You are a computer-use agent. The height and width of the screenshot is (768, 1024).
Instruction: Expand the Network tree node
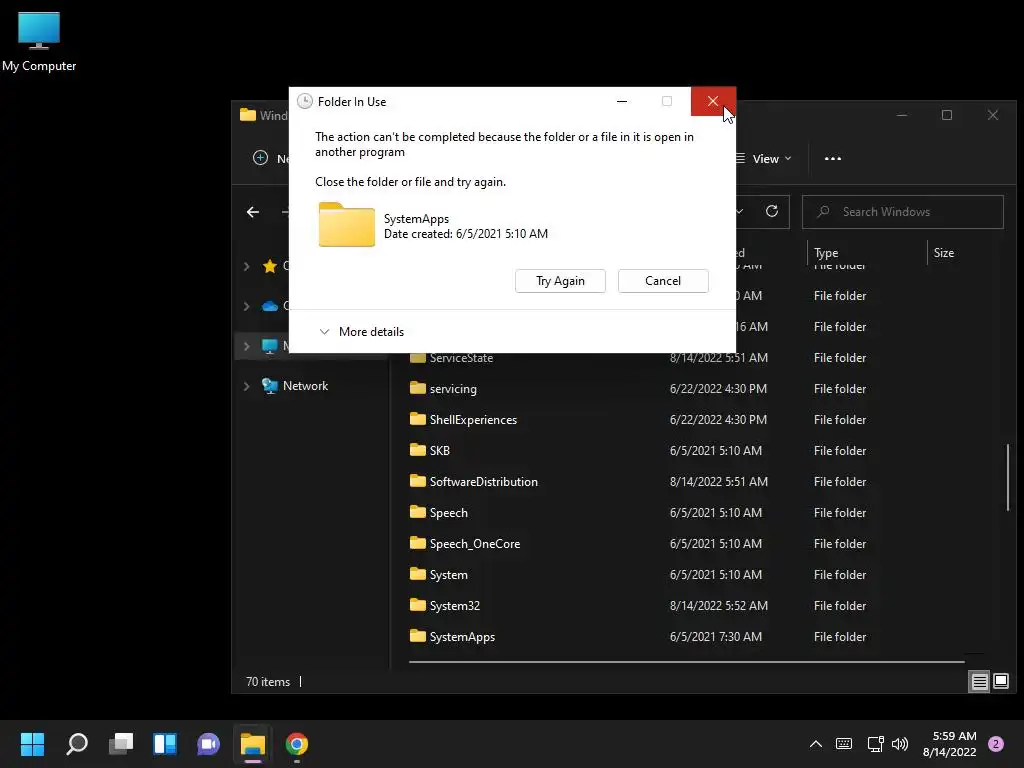[246, 386]
